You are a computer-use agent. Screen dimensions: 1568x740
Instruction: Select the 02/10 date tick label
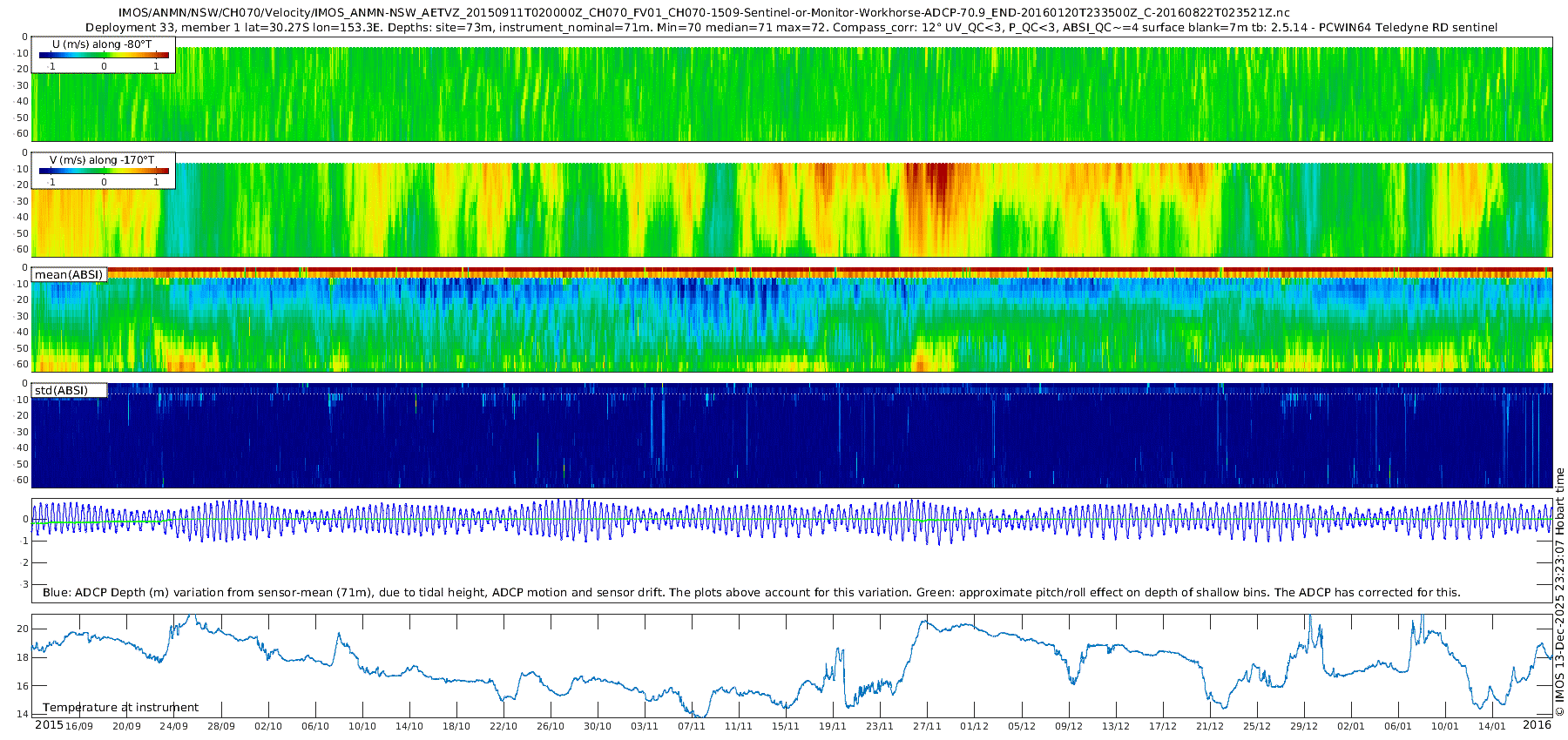(268, 726)
